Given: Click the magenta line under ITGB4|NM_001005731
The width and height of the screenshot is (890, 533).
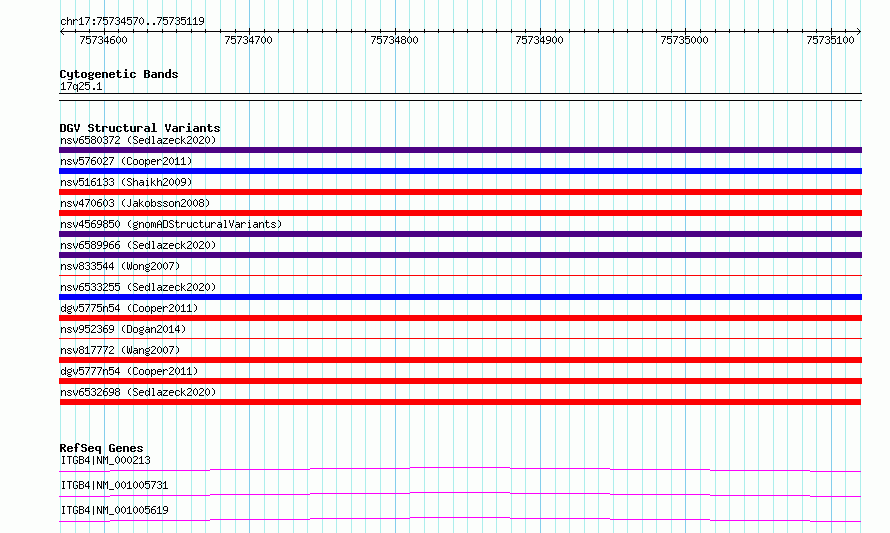Looking at the screenshot, I should [460, 494].
